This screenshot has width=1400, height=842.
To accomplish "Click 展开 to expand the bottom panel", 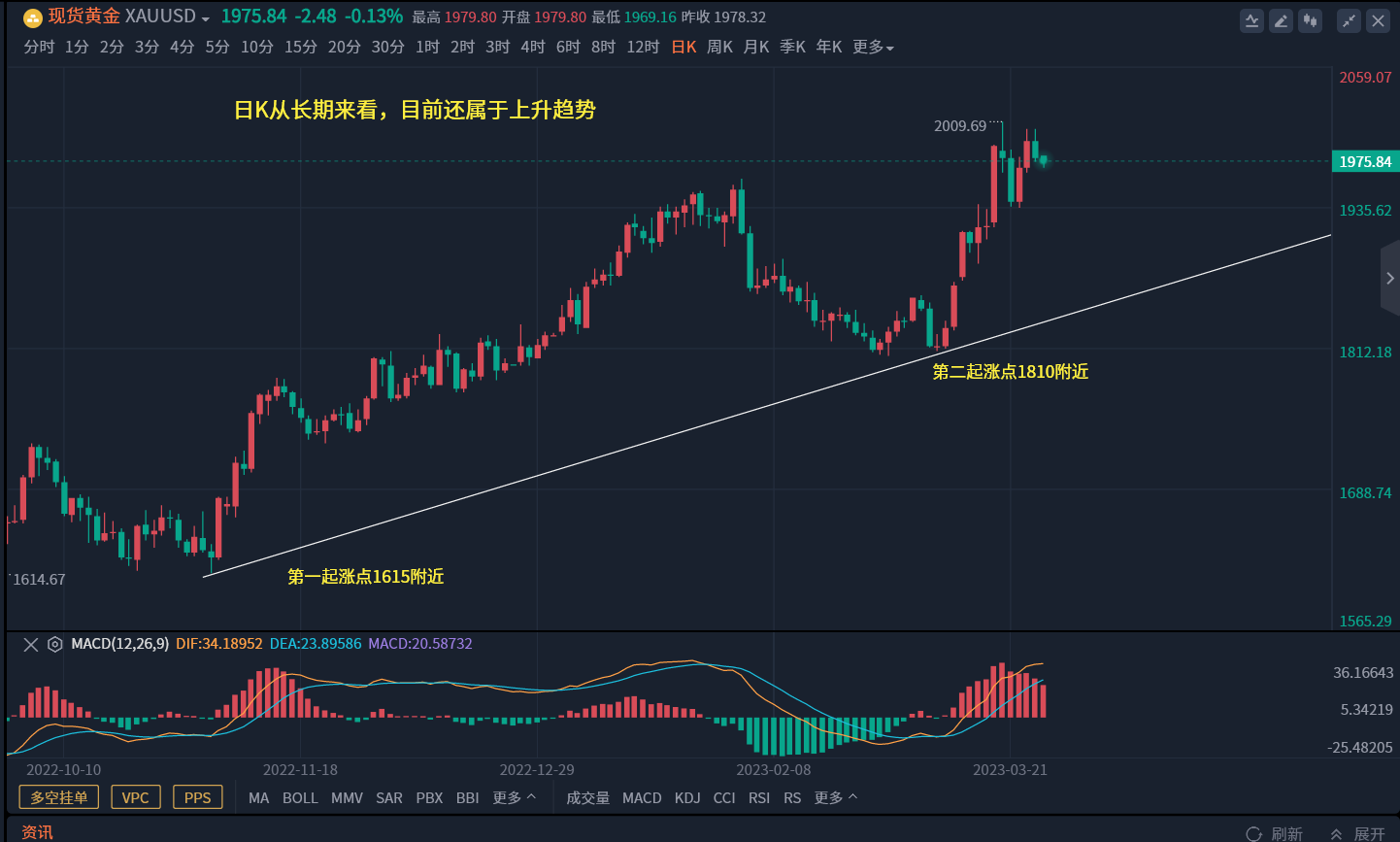I will point(1372,832).
